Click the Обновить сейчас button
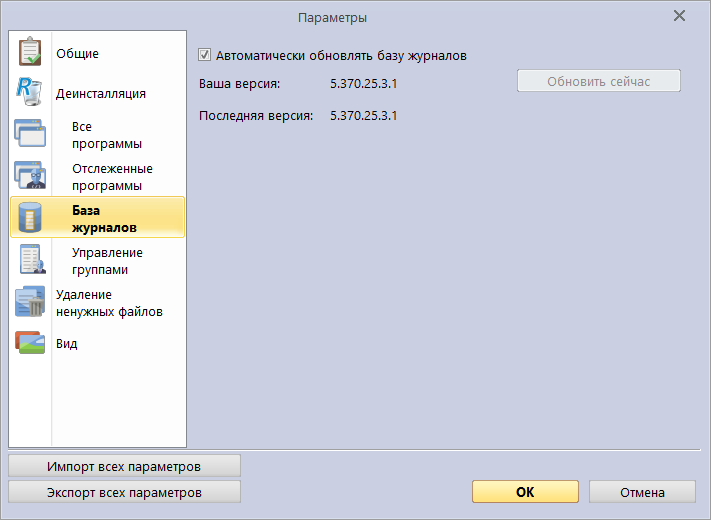 coord(598,81)
